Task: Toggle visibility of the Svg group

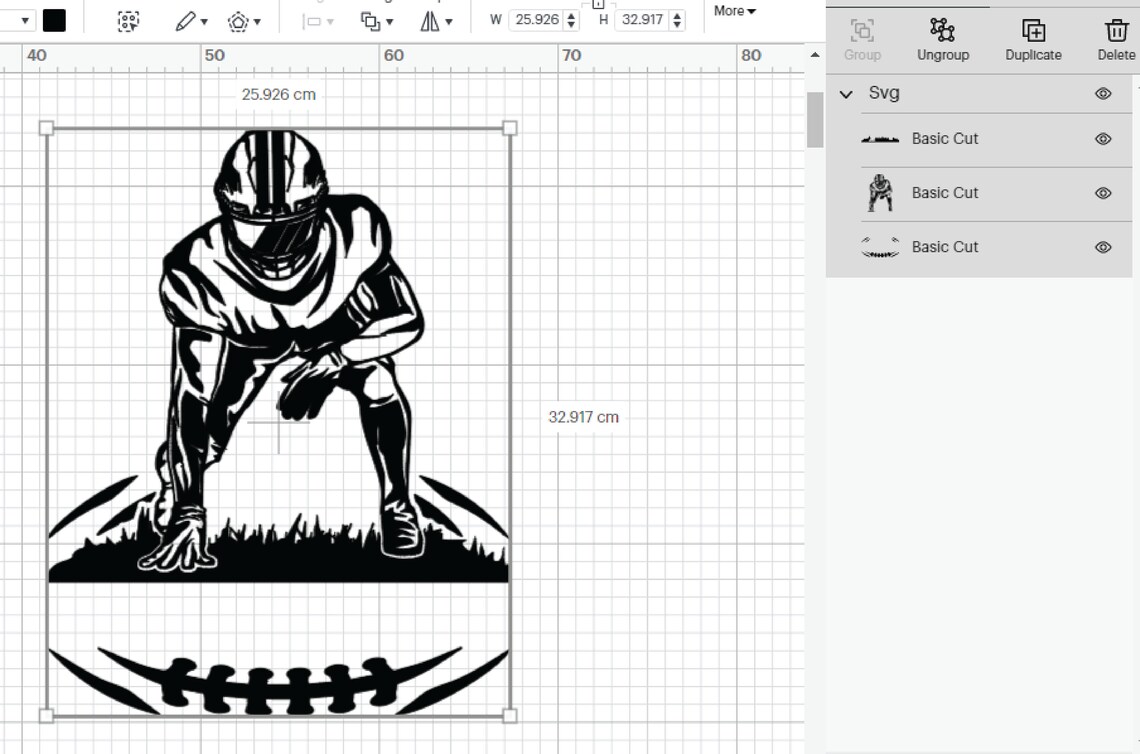Action: pyautogui.click(x=1103, y=94)
